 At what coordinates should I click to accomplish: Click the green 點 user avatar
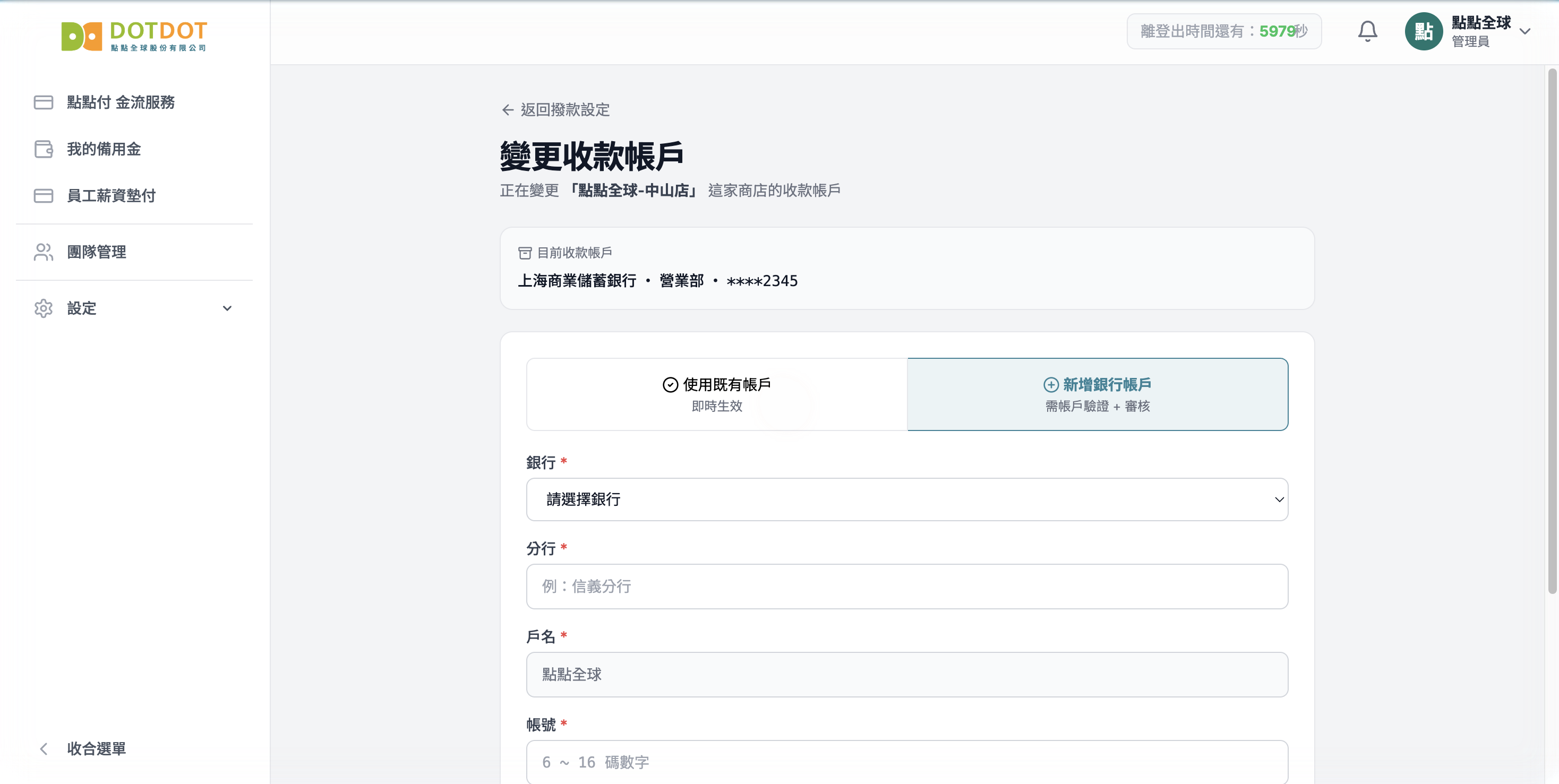coord(1424,31)
